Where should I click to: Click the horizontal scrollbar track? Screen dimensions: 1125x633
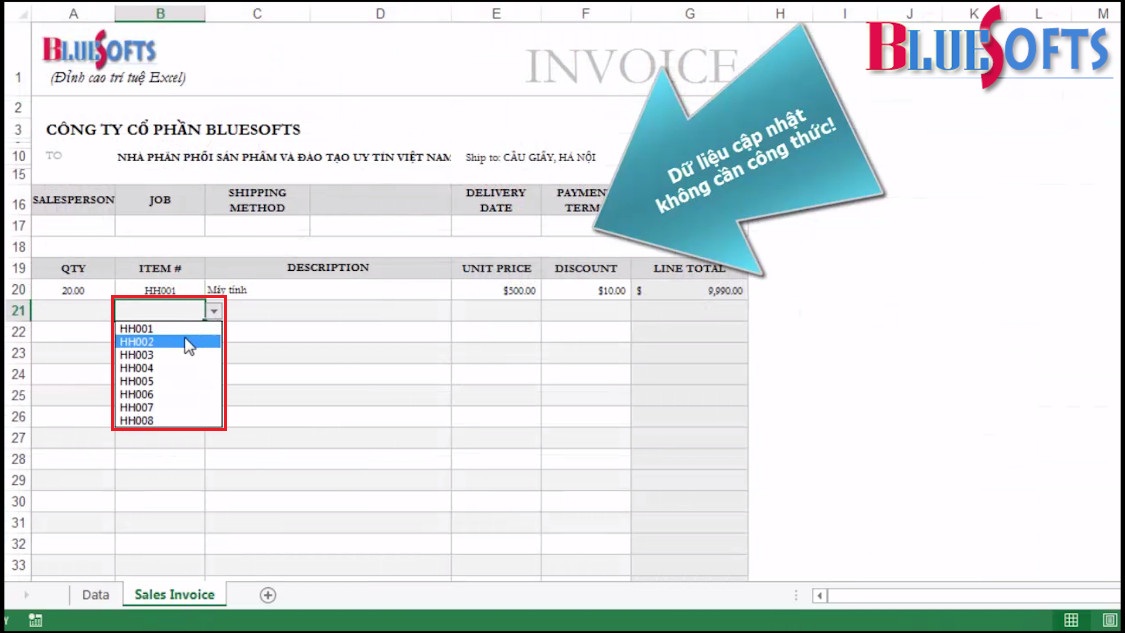point(960,595)
